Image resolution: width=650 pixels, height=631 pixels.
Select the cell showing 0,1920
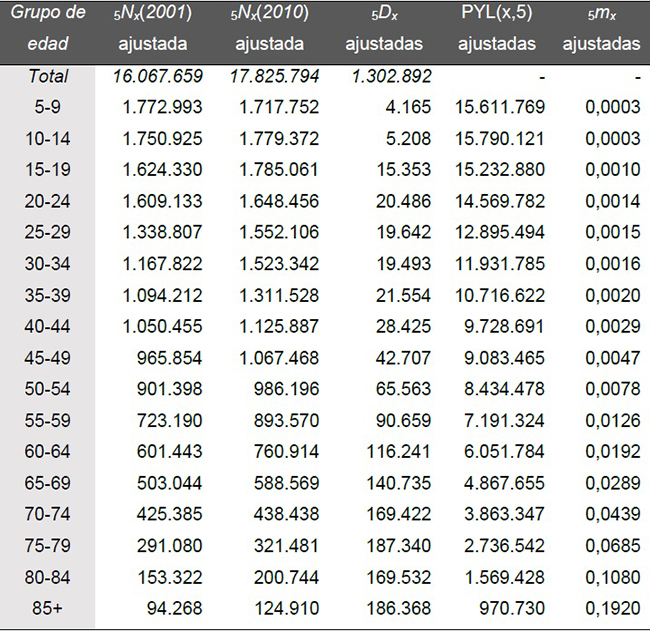click(x=612, y=609)
